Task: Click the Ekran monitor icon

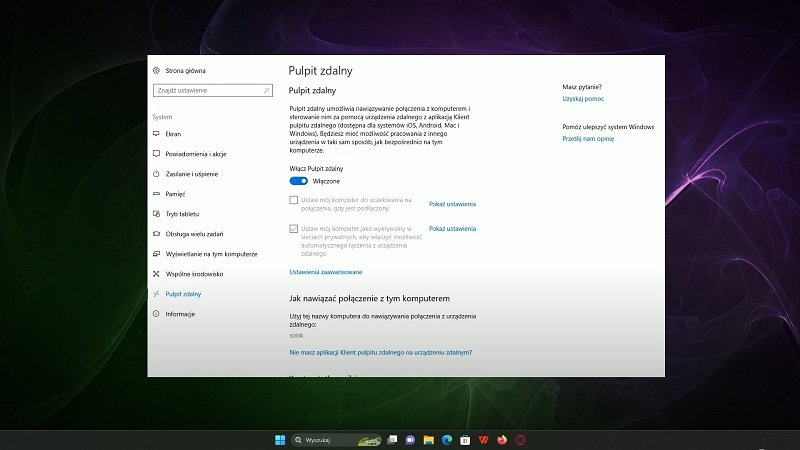Action: (x=157, y=134)
